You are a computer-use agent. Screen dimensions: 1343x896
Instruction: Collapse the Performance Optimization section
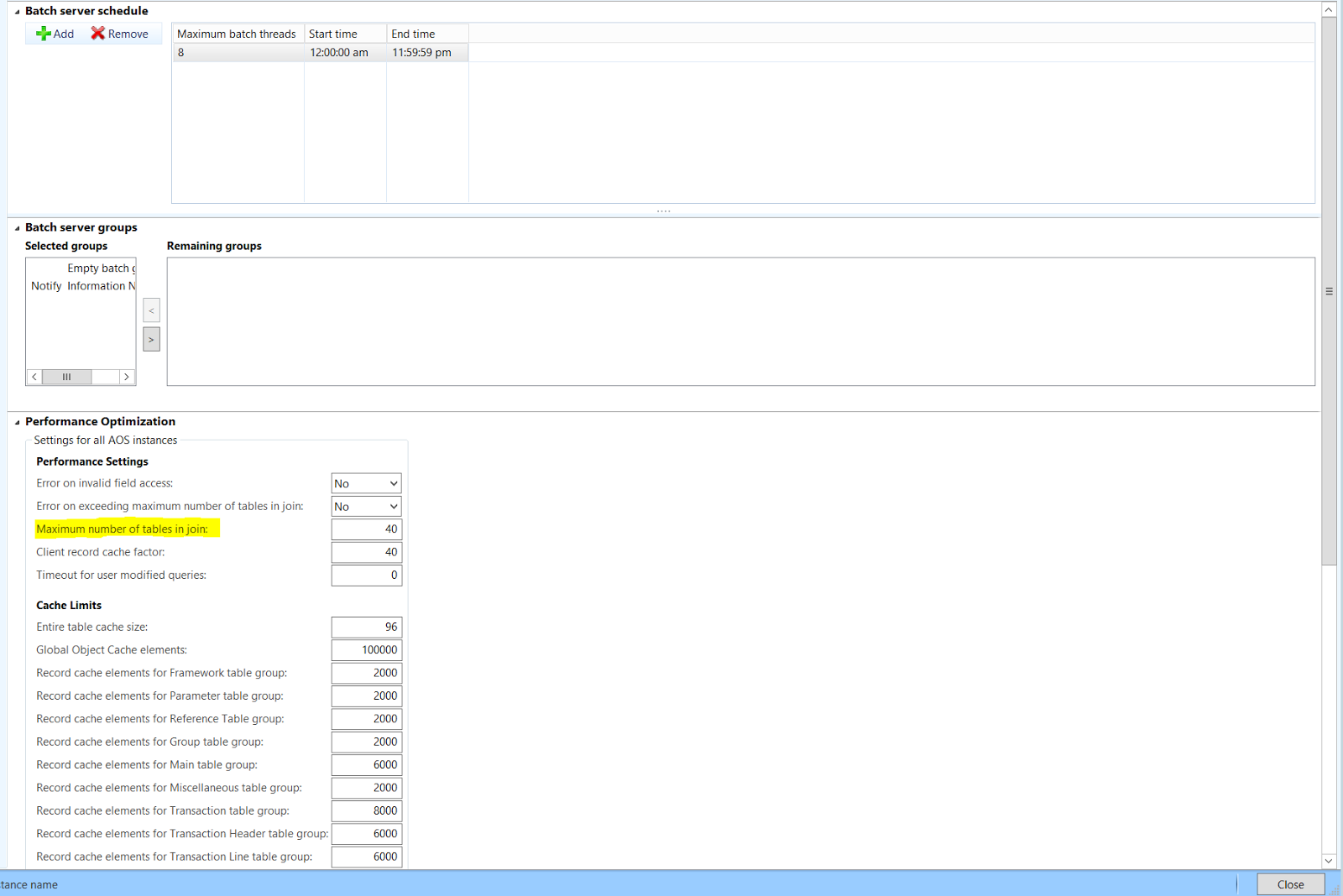16,421
